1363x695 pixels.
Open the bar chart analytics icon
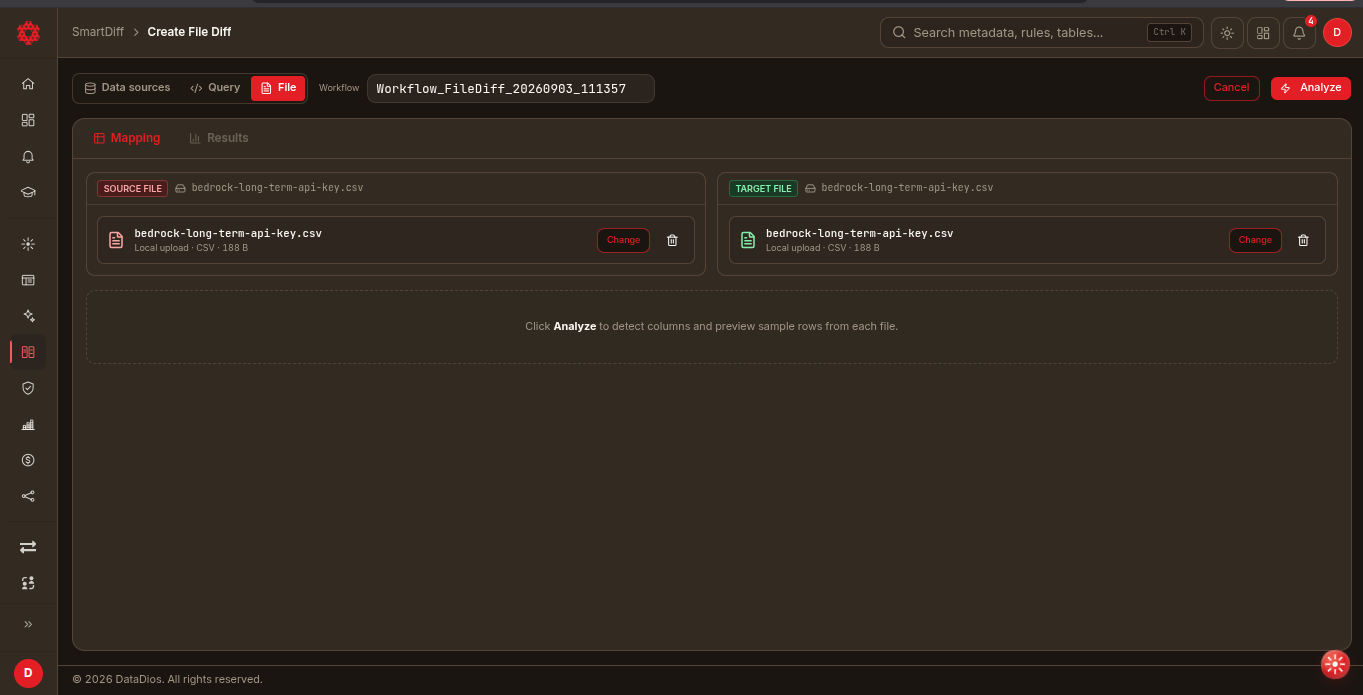[x=28, y=424]
